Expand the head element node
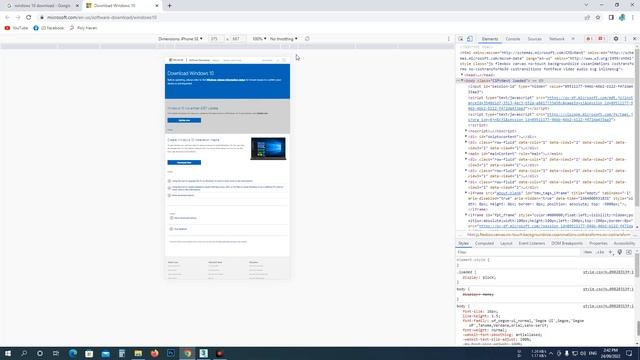Image resolution: width=640 pixels, height=360 pixels. 462,75
